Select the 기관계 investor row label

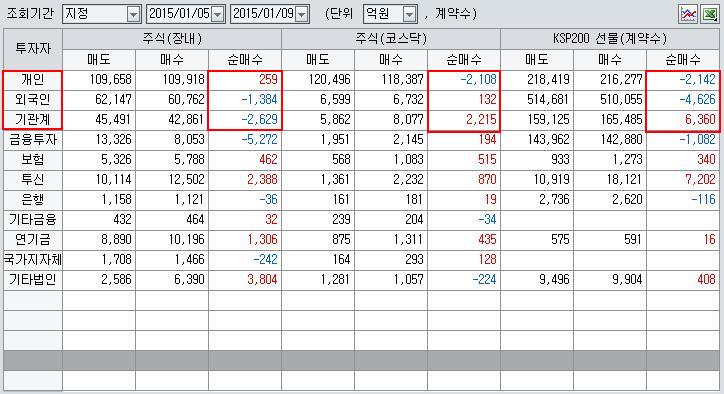point(32,120)
